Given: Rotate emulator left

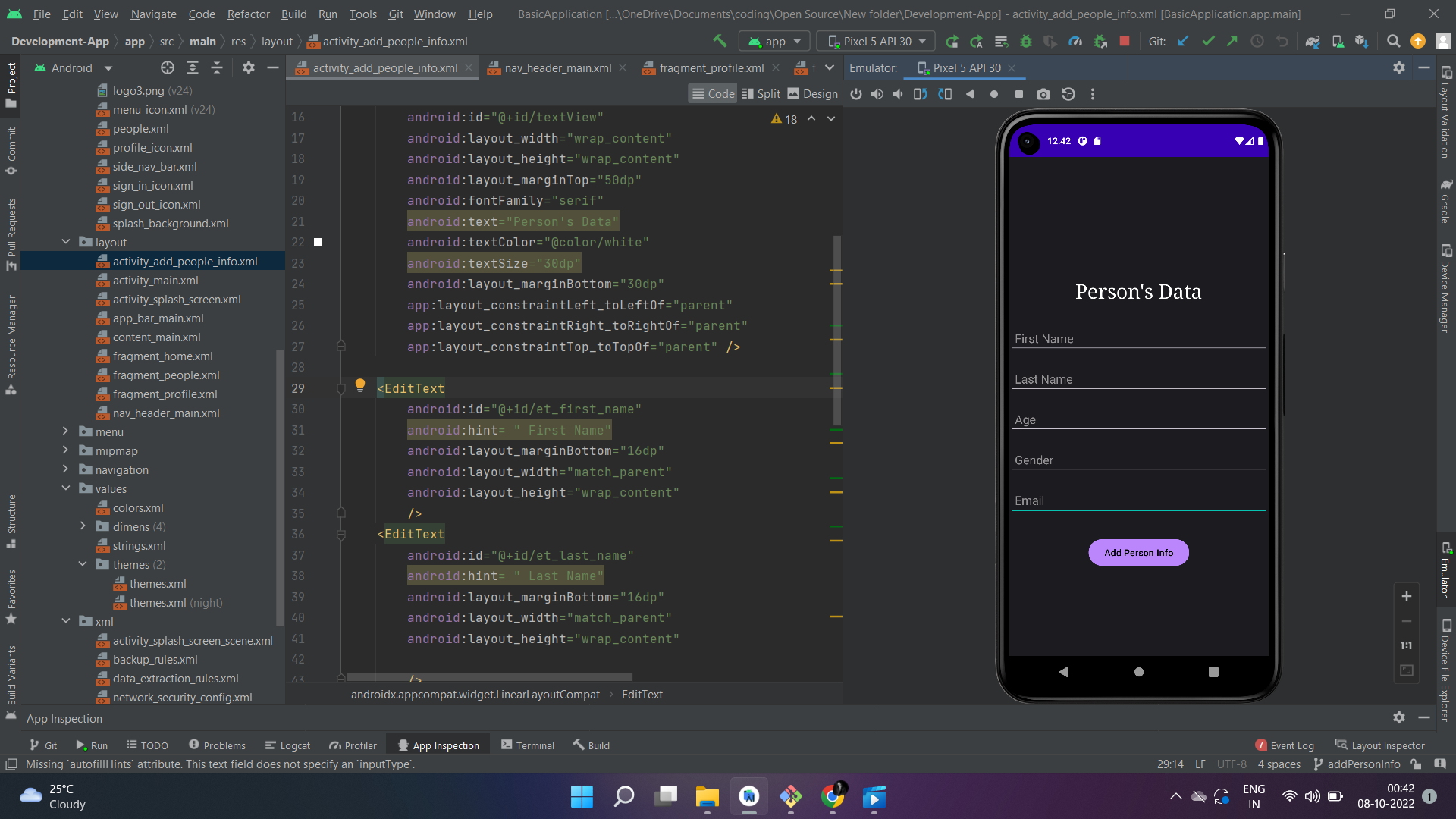Looking at the screenshot, I should click(920, 94).
